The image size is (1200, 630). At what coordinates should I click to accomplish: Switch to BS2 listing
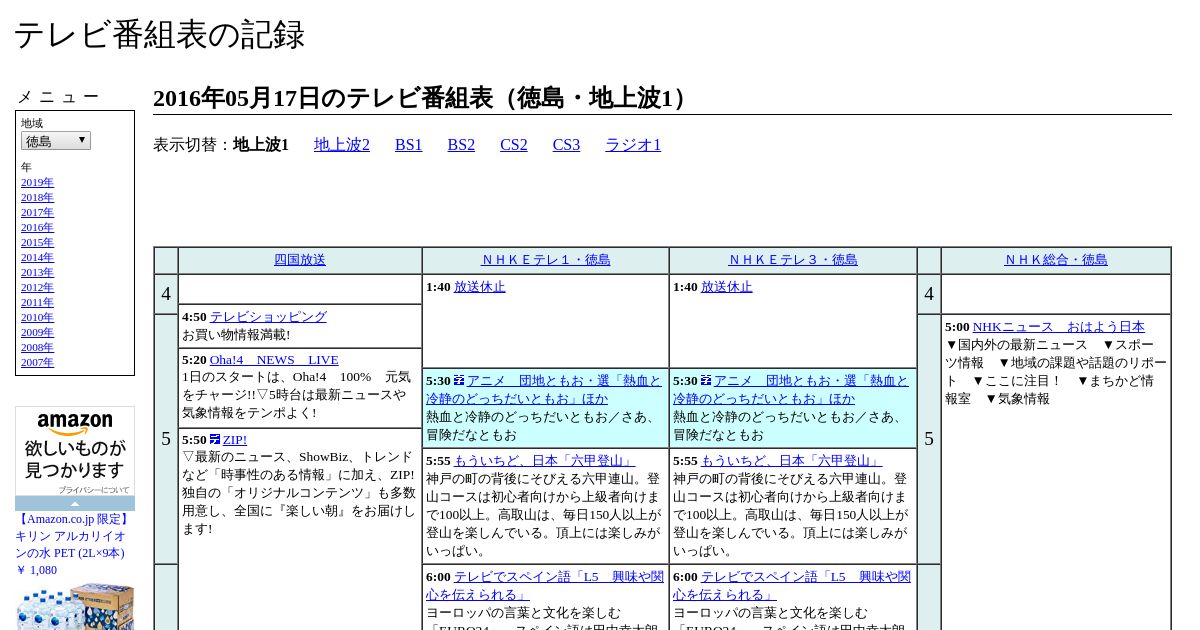(461, 145)
